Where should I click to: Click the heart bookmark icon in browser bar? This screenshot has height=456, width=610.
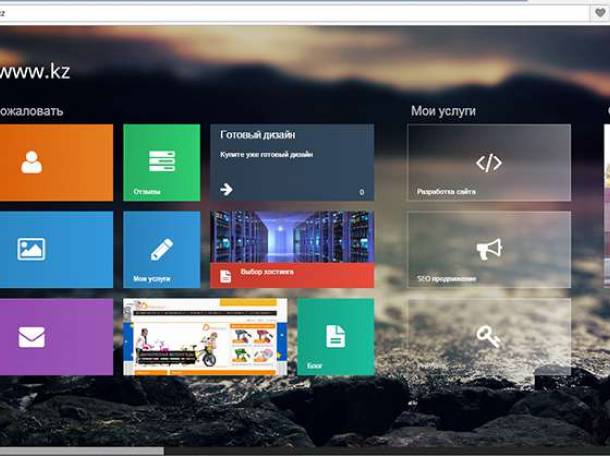[x=600, y=13]
